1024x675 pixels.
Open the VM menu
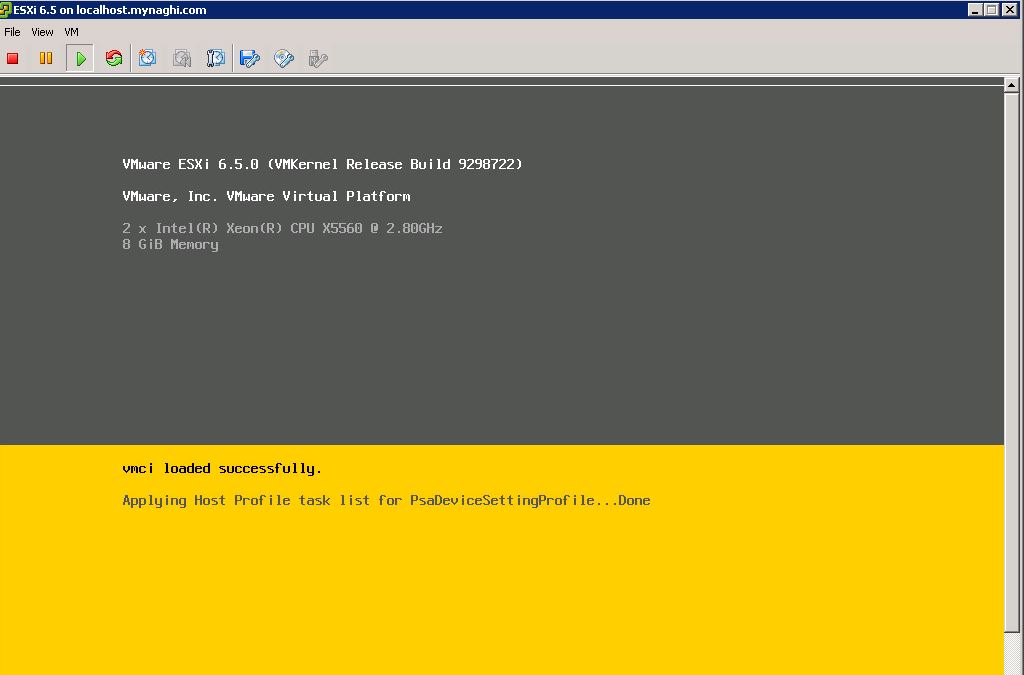71,32
